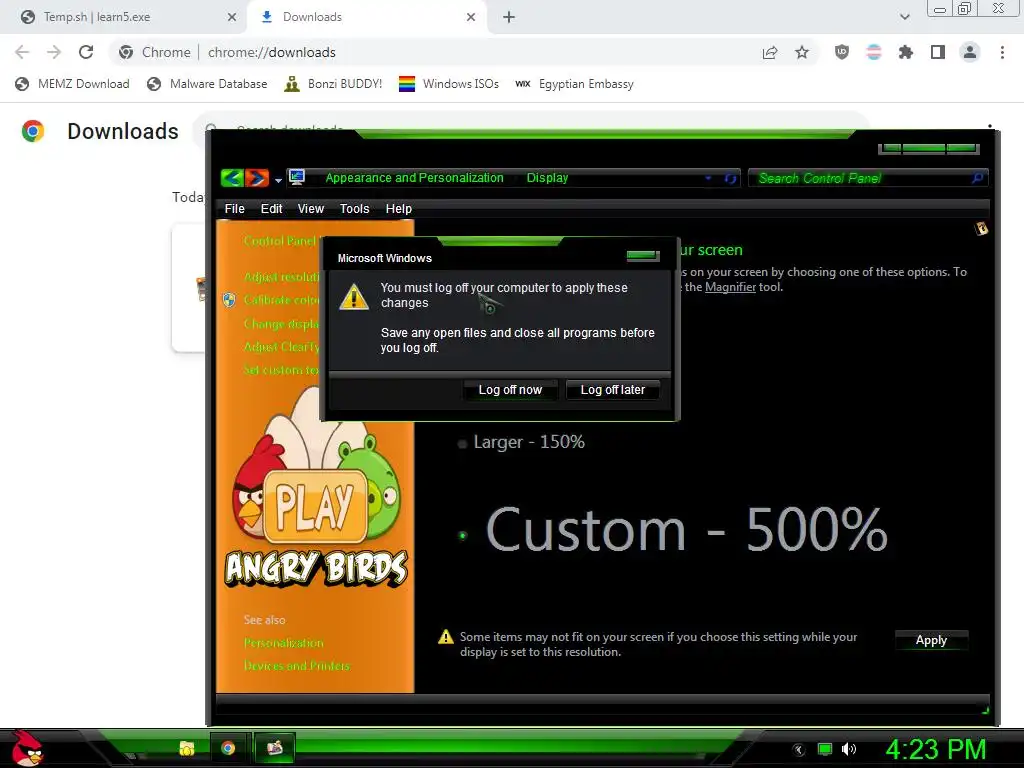The width and height of the screenshot is (1024, 768).
Task: Click the green network tray icon
Action: [x=825, y=749]
